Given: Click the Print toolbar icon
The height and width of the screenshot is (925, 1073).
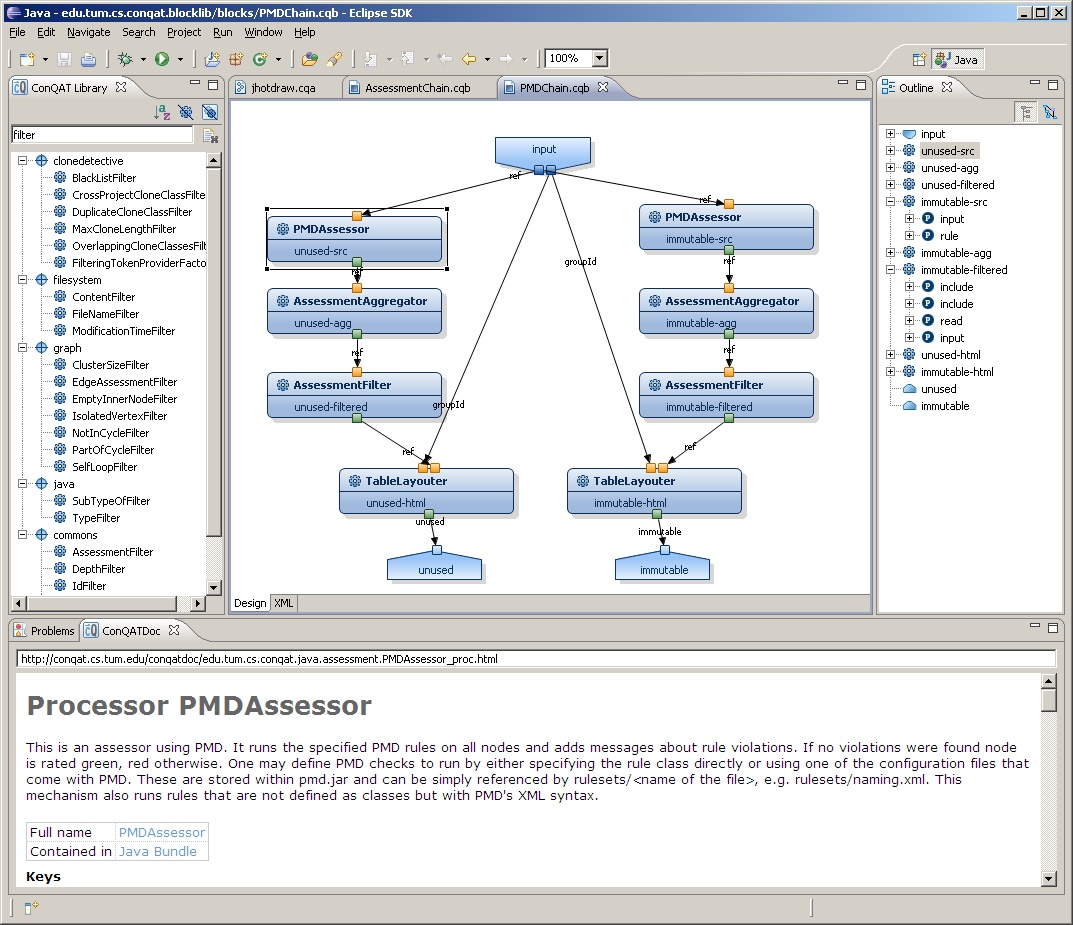Looking at the screenshot, I should pos(88,60).
